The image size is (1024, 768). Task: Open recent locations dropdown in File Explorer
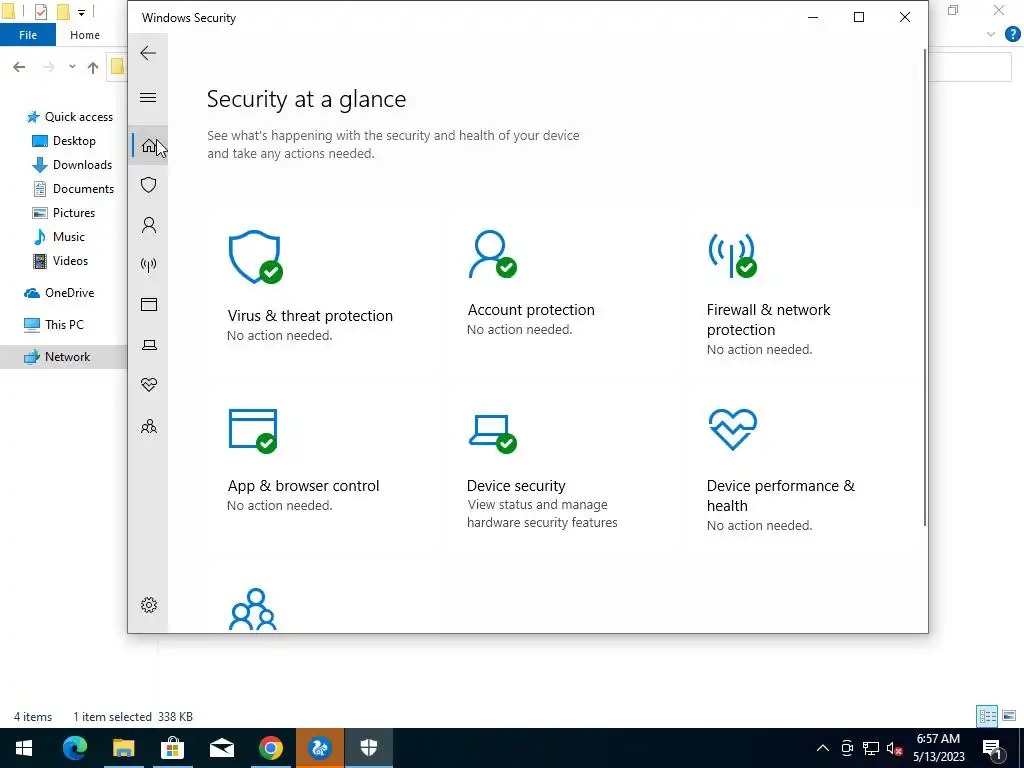click(72, 67)
